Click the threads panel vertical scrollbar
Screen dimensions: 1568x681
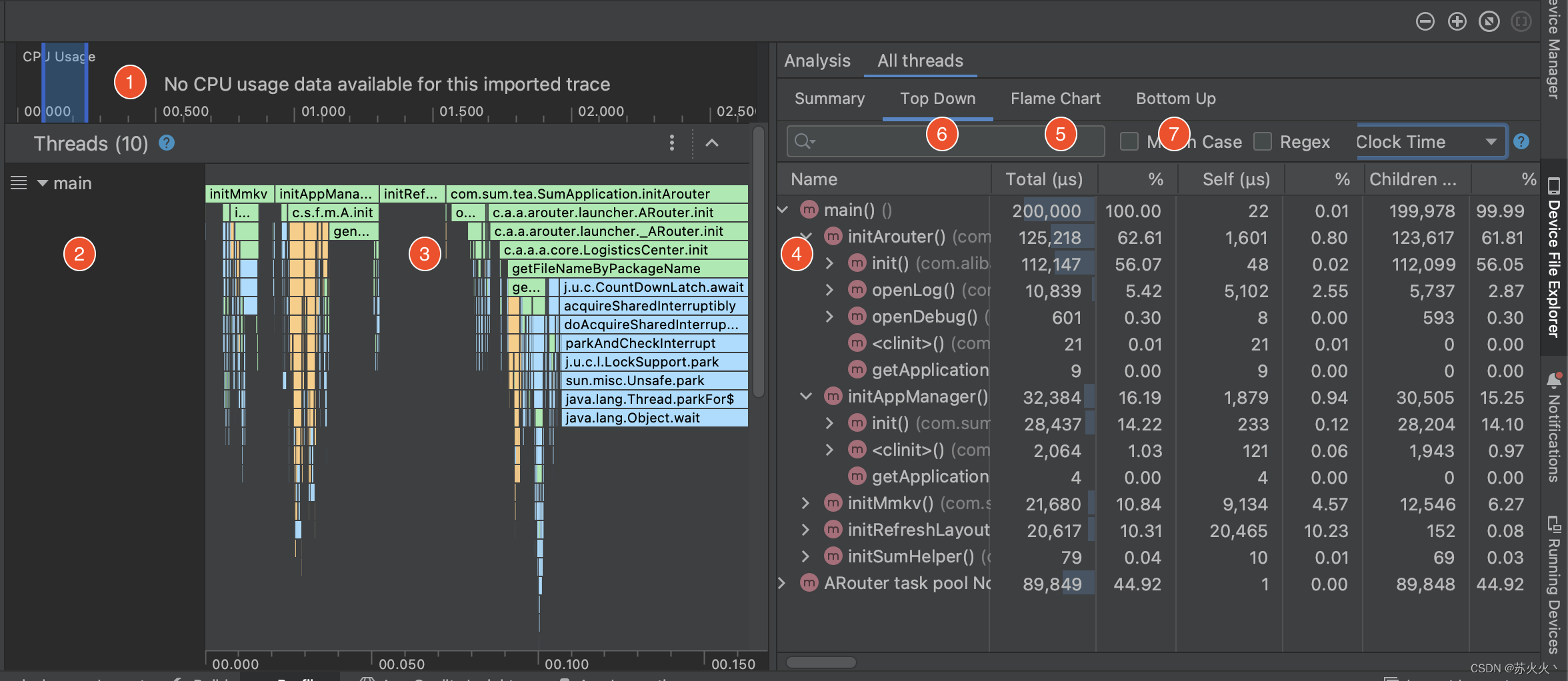tap(759, 263)
